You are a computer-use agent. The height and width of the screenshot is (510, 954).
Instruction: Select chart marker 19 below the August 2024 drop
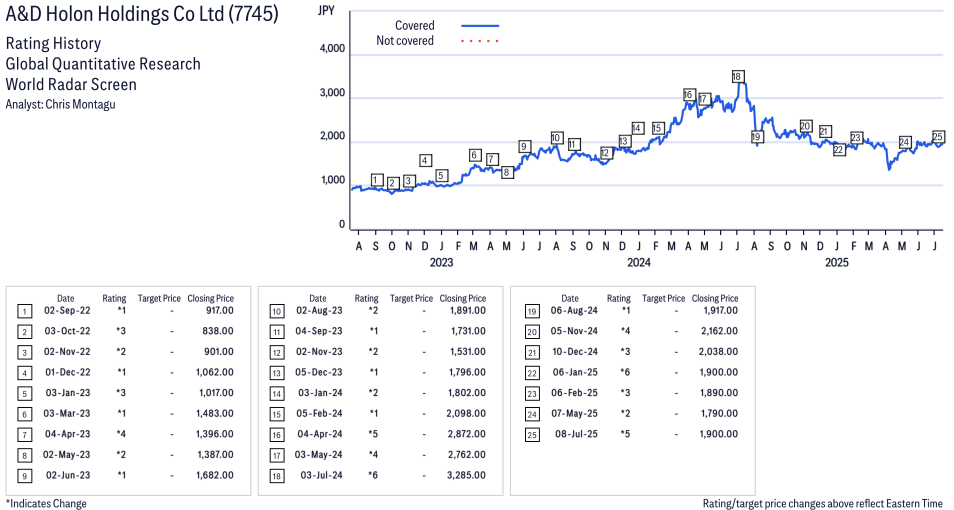(x=756, y=137)
